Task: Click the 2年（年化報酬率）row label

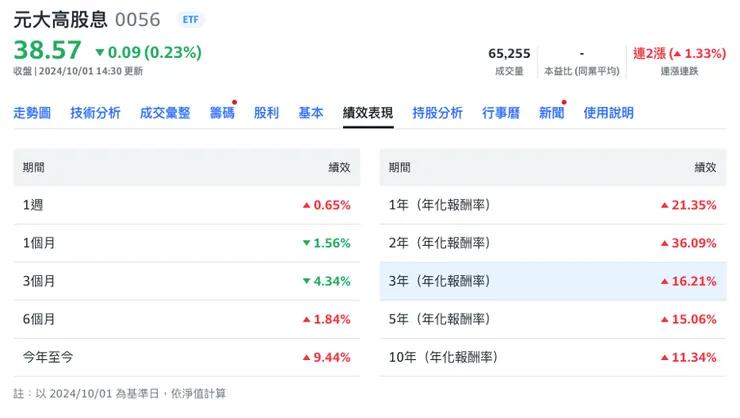Action: tap(440, 243)
